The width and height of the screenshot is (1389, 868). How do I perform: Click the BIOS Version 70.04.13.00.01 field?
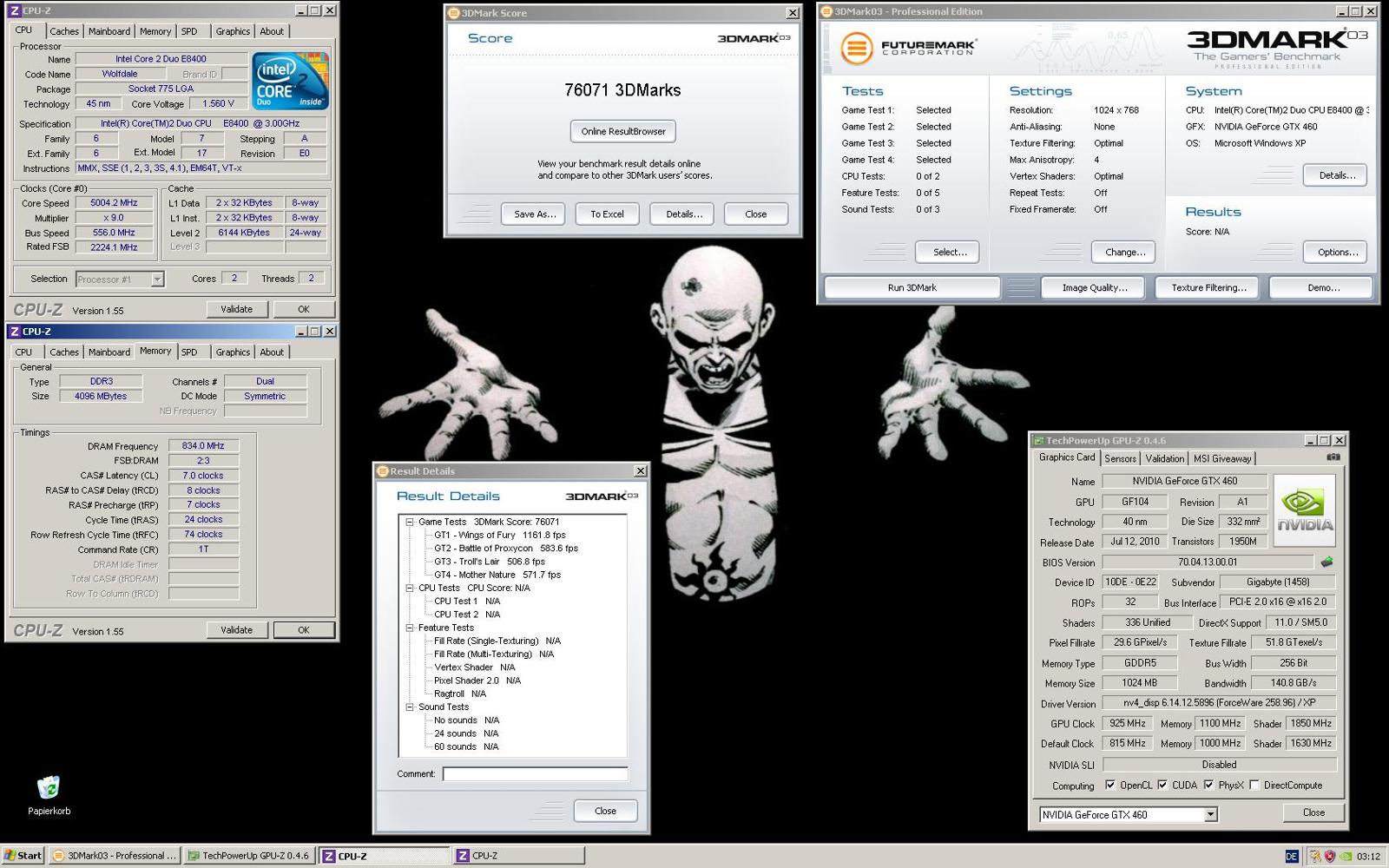(1208, 562)
